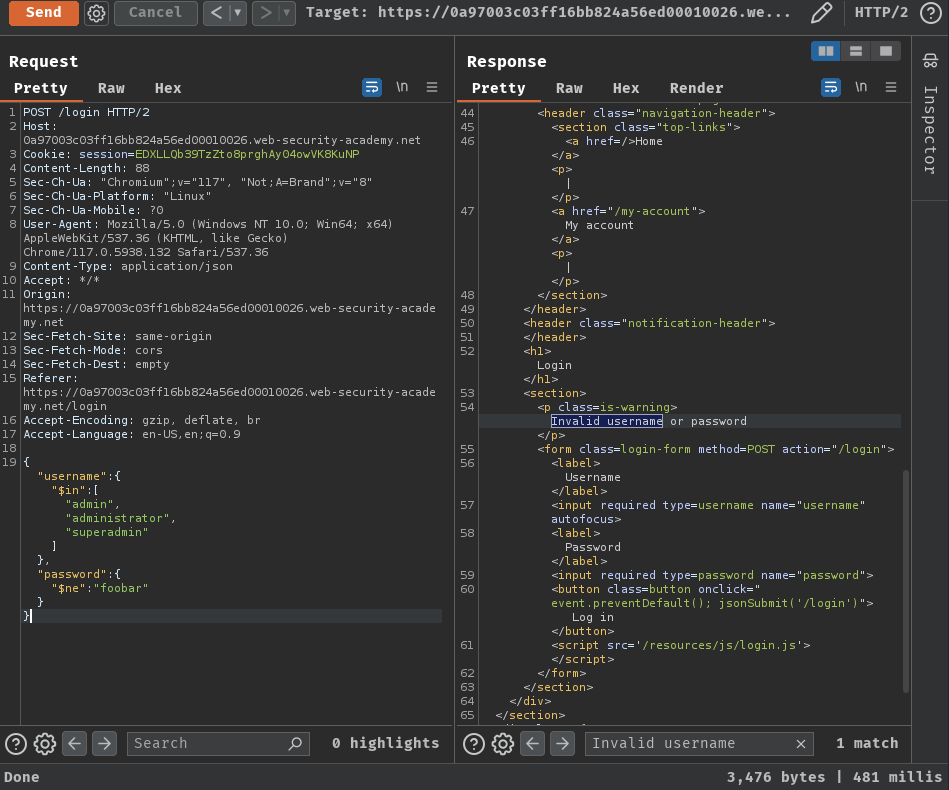This screenshot has width=949, height=790.
Task: Click the orange Send button
Action: pos(44,13)
